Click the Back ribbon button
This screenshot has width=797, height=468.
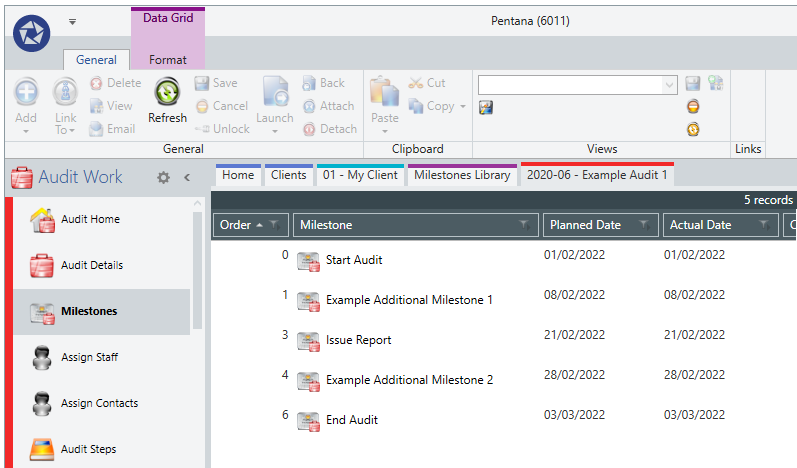[323, 83]
